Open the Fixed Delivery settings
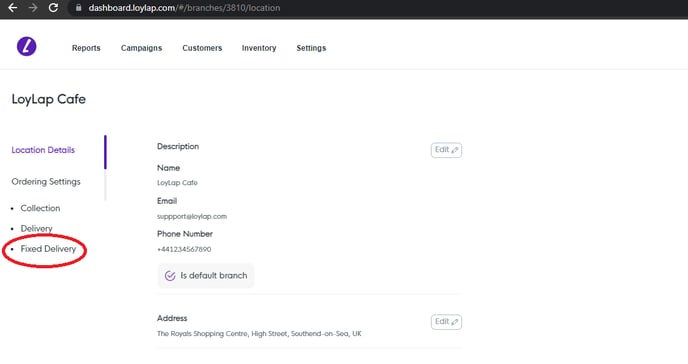688x364 pixels. 48,249
